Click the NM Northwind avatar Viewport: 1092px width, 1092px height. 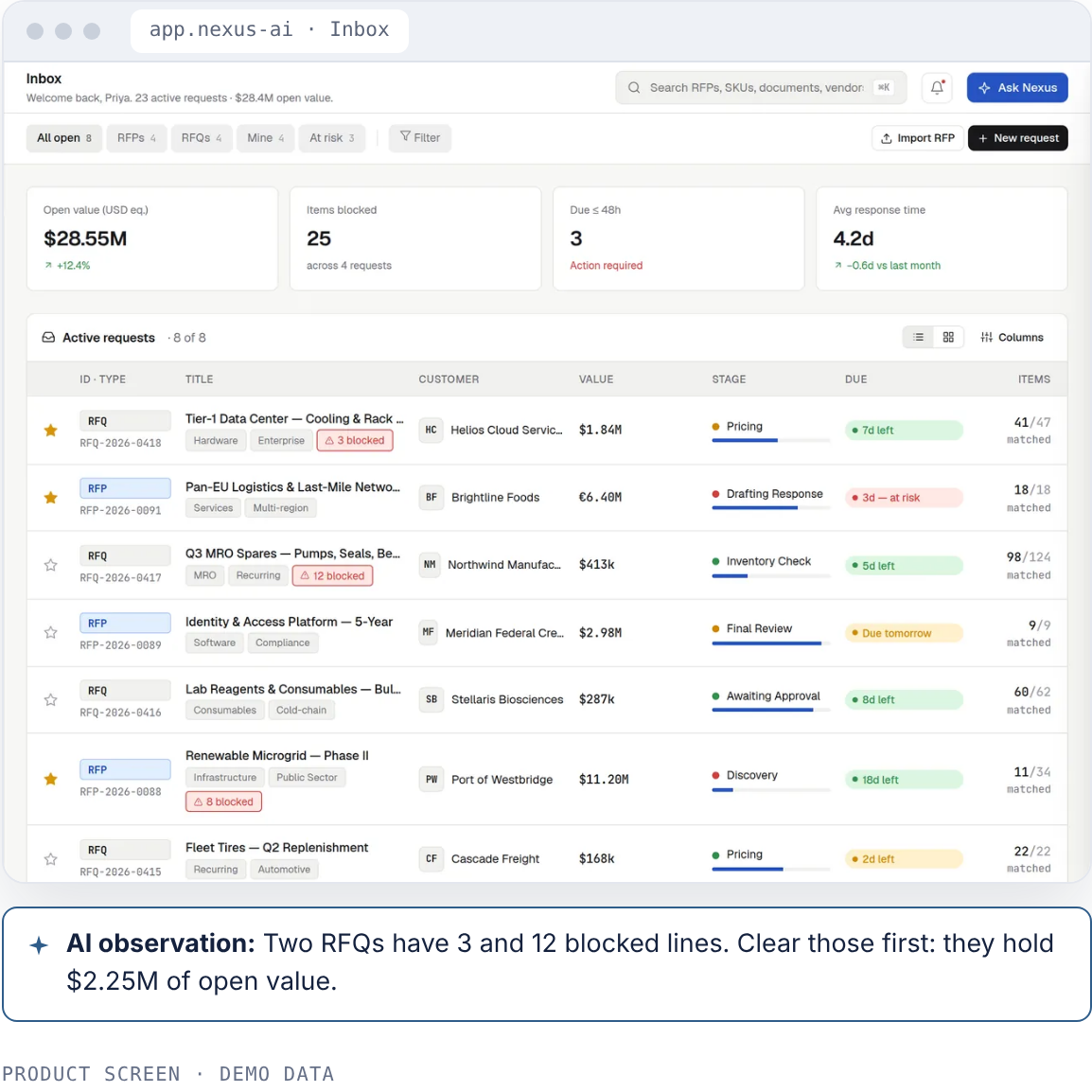(430, 564)
